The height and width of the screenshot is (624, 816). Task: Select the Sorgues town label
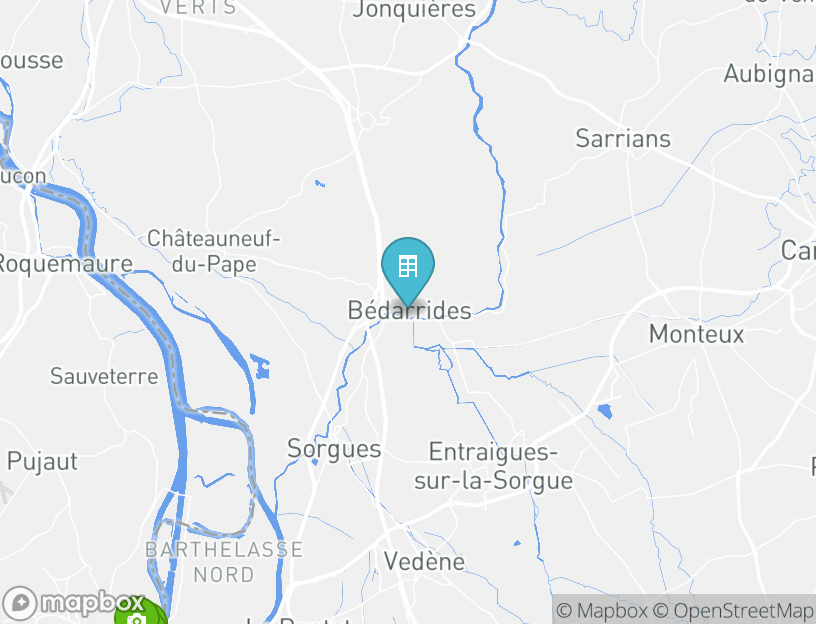[x=334, y=449]
